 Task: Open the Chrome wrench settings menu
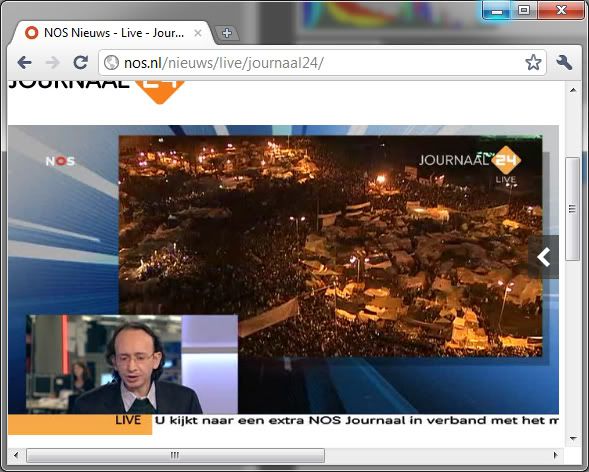pyautogui.click(x=564, y=62)
